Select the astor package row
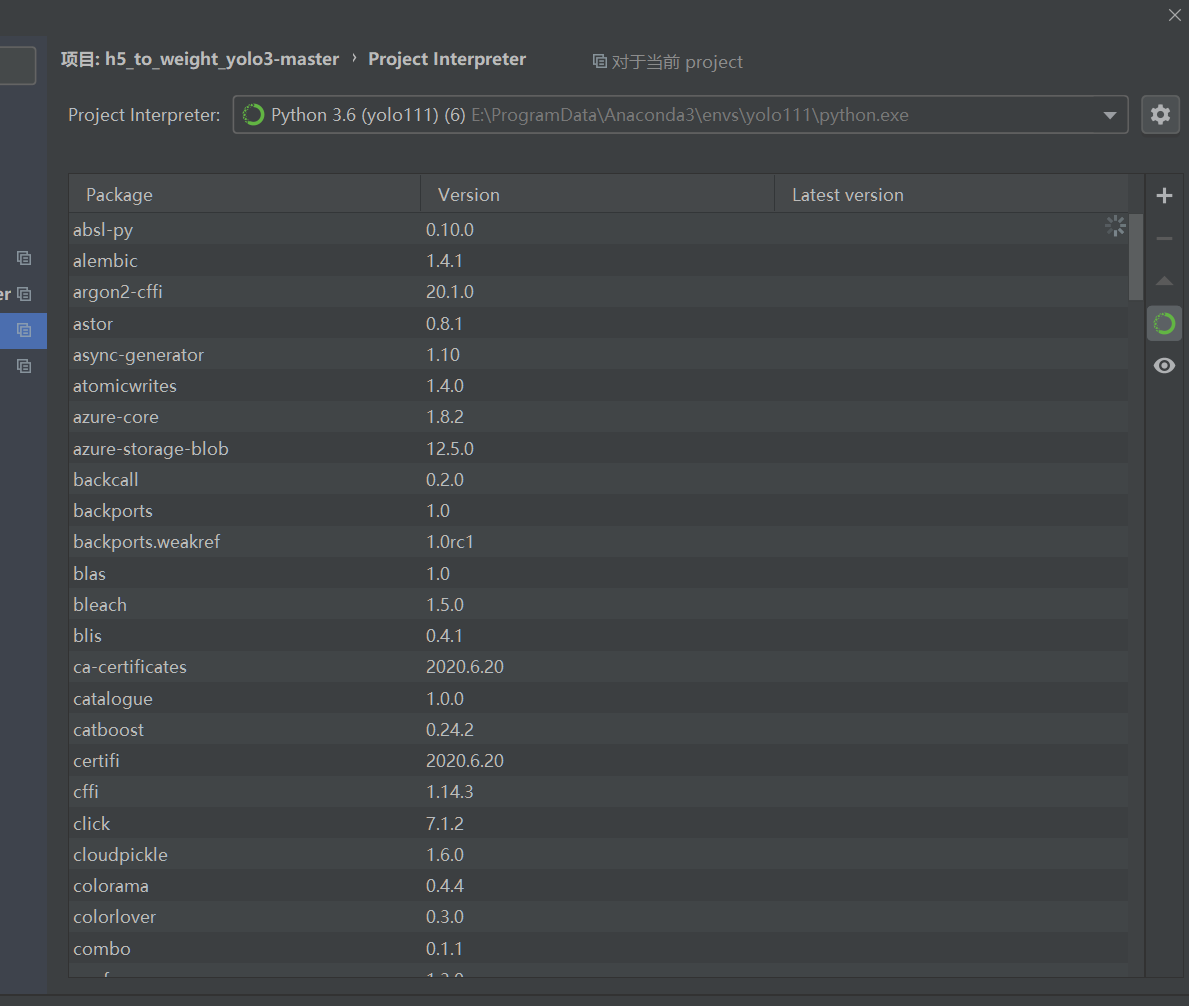The image size is (1189, 1006). (x=598, y=324)
